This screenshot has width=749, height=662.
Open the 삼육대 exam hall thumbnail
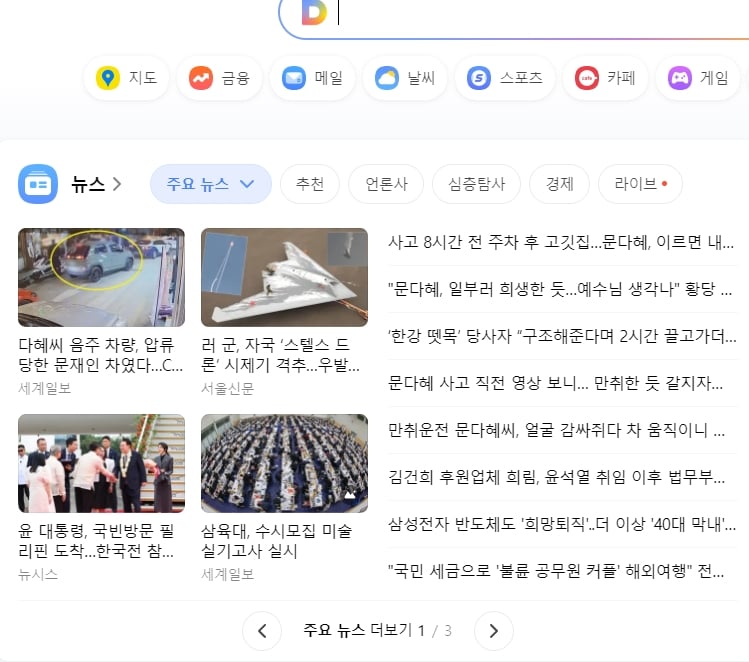tap(284, 463)
